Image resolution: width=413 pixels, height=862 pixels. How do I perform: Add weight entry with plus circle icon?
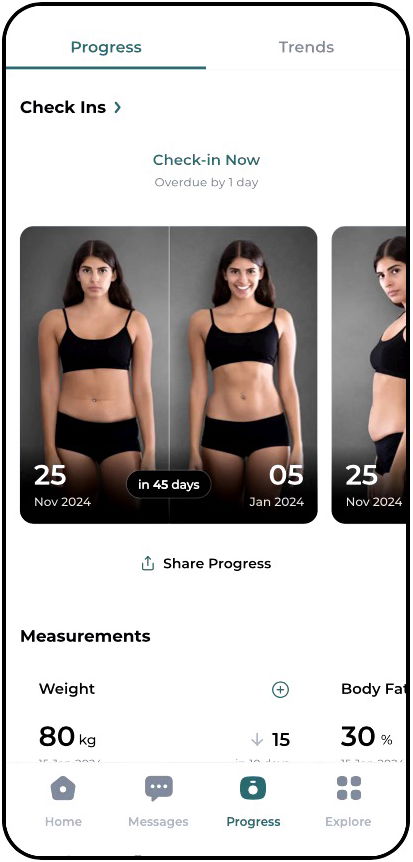[280, 689]
